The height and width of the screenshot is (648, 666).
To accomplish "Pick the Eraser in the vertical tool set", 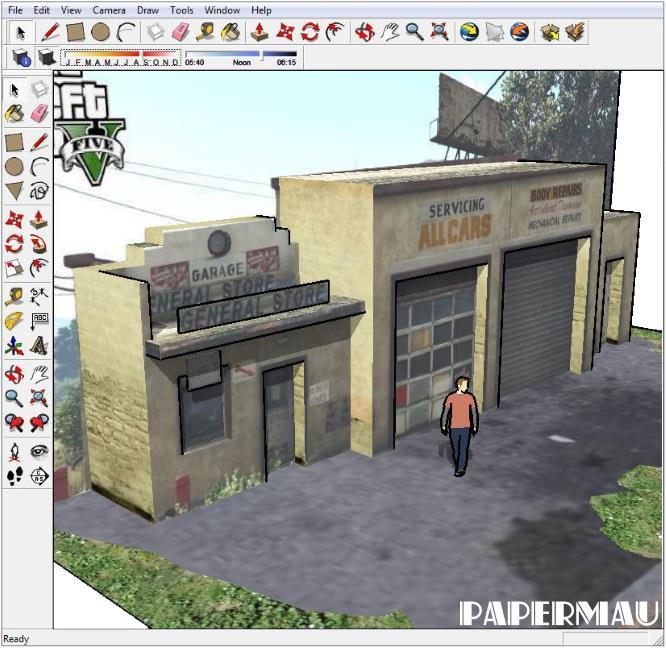I will coord(39,114).
